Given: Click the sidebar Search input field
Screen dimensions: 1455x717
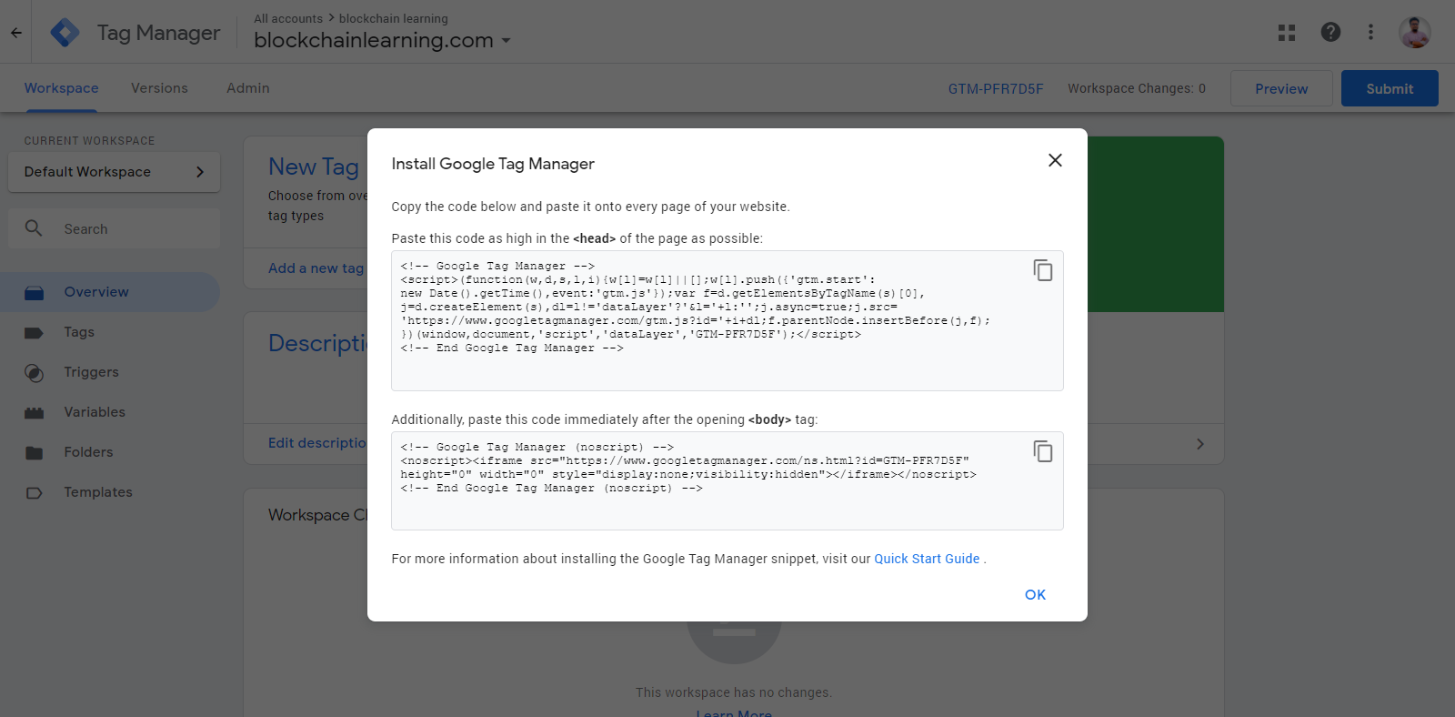Looking at the screenshot, I should [x=114, y=228].
